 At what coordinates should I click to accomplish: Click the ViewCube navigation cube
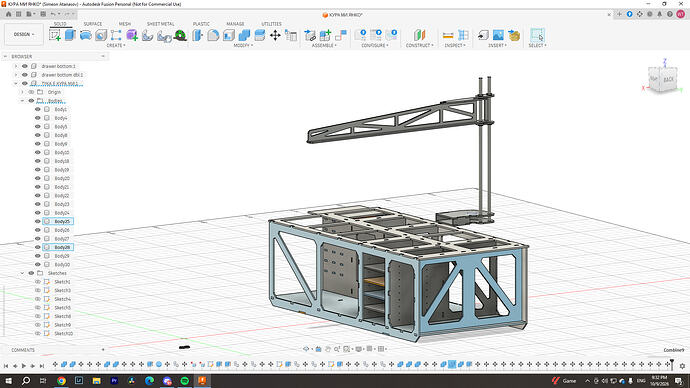click(663, 79)
